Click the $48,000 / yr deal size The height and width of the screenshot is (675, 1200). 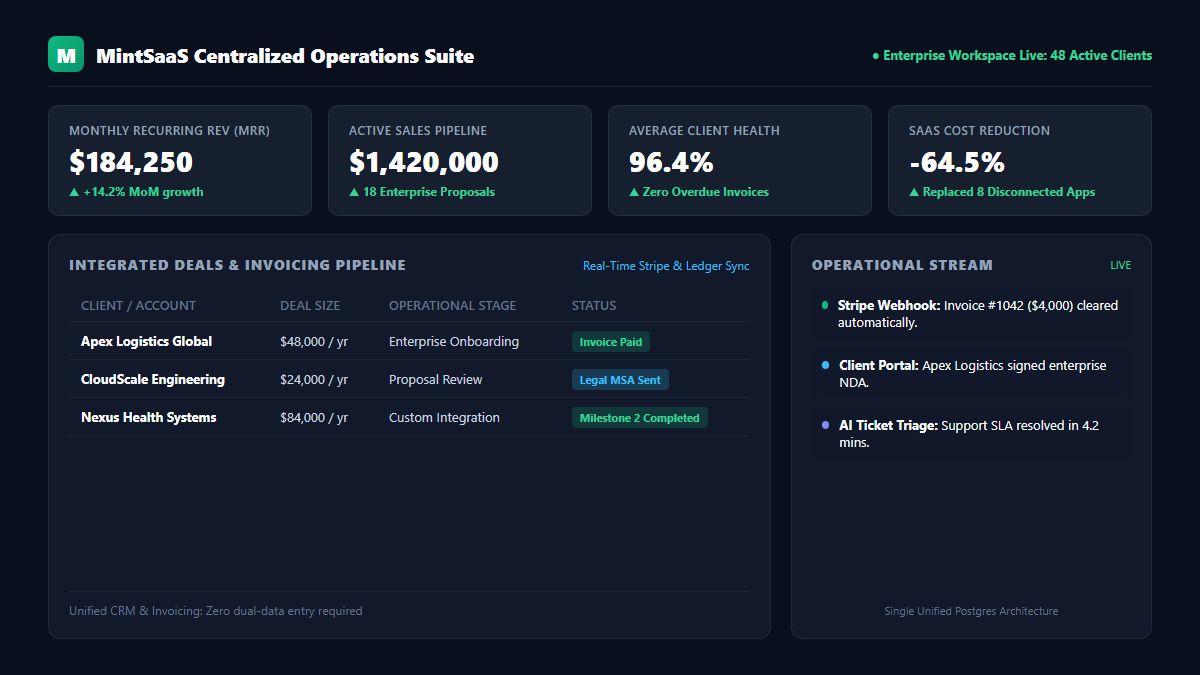click(x=314, y=342)
